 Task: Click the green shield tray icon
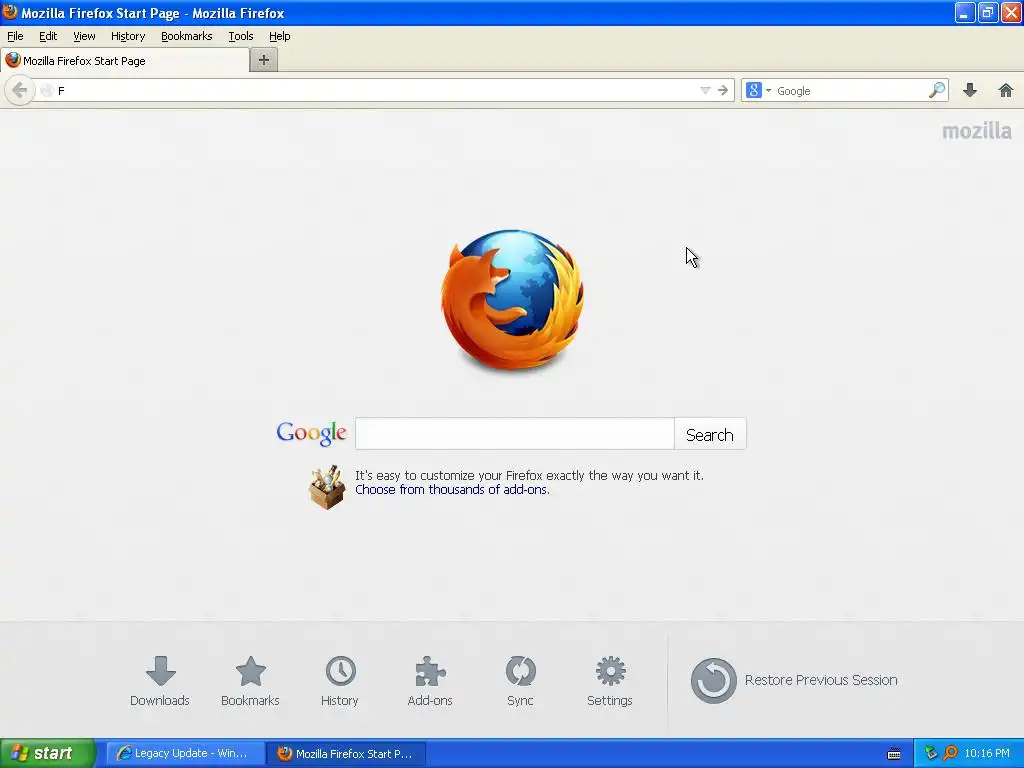(931, 753)
